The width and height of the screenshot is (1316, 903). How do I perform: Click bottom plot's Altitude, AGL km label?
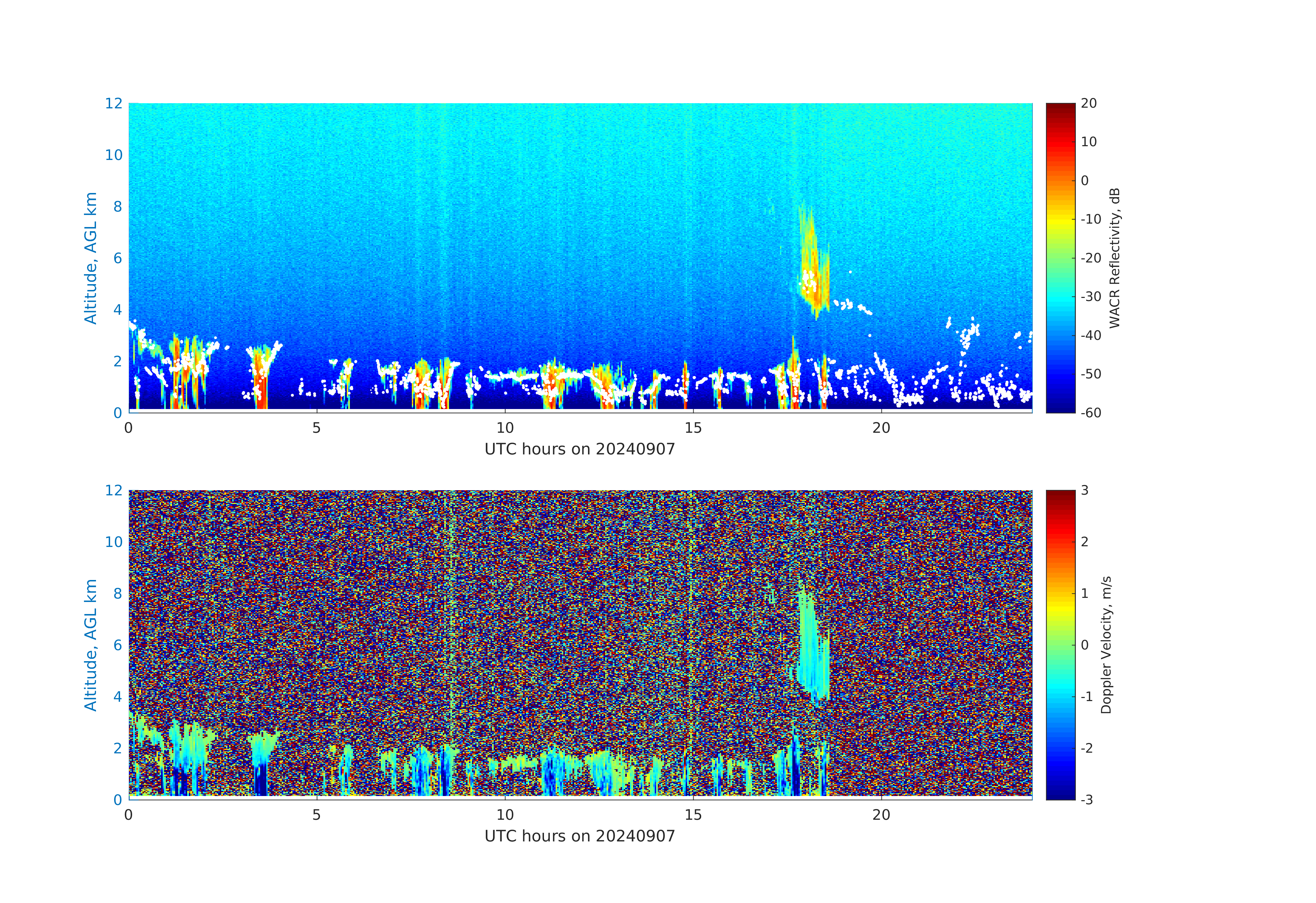90,645
